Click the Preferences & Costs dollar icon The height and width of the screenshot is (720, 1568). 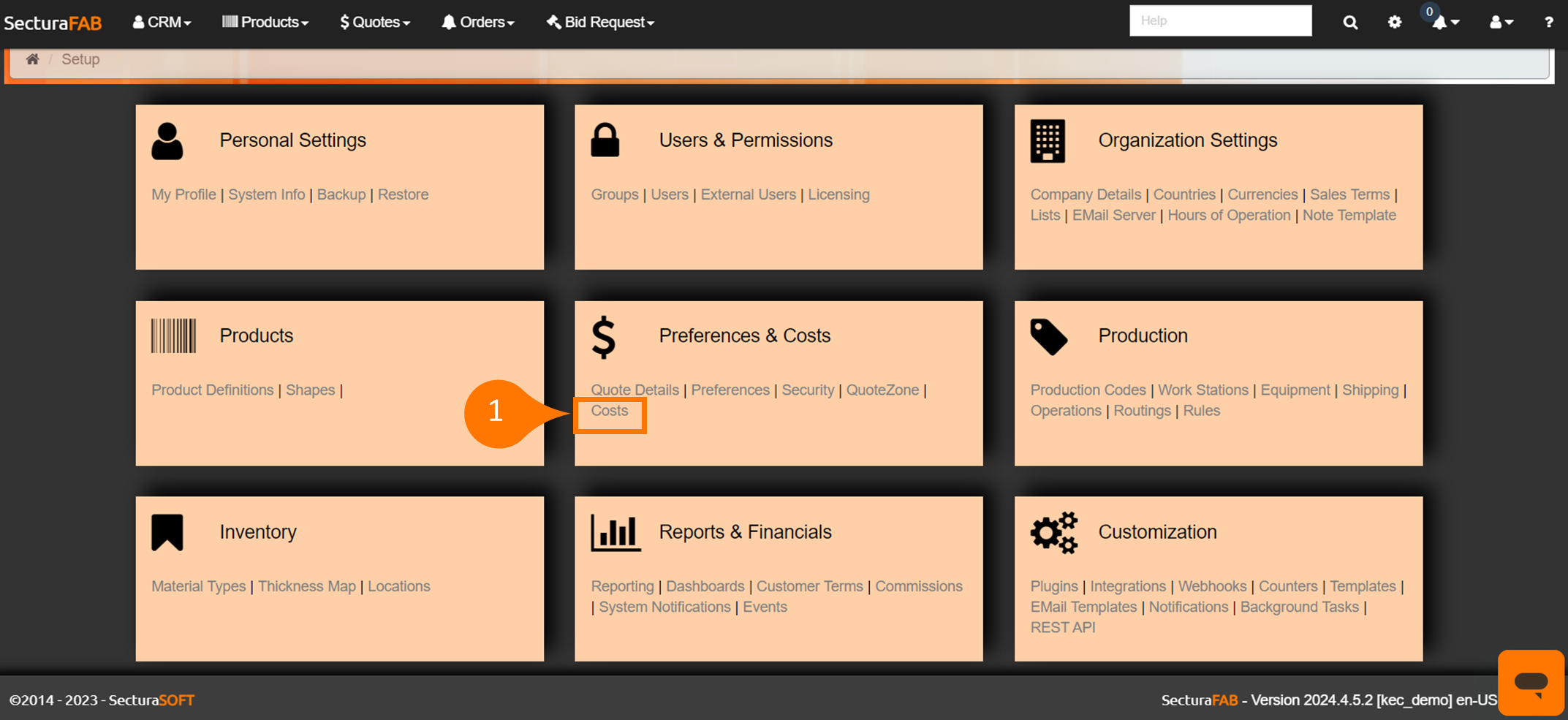(x=604, y=337)
